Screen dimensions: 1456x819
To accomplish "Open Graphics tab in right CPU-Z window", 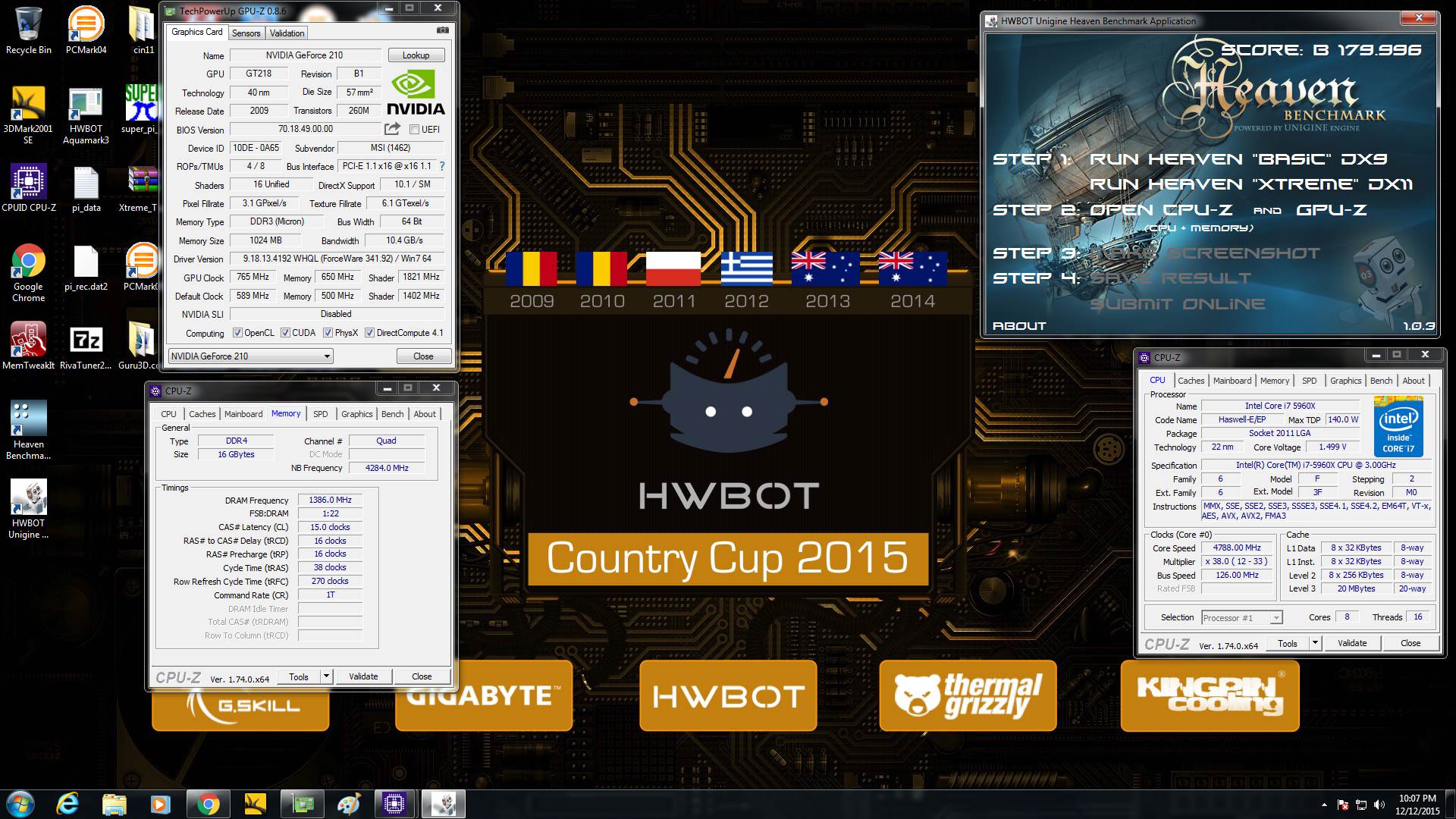I will coord(1345,381).
